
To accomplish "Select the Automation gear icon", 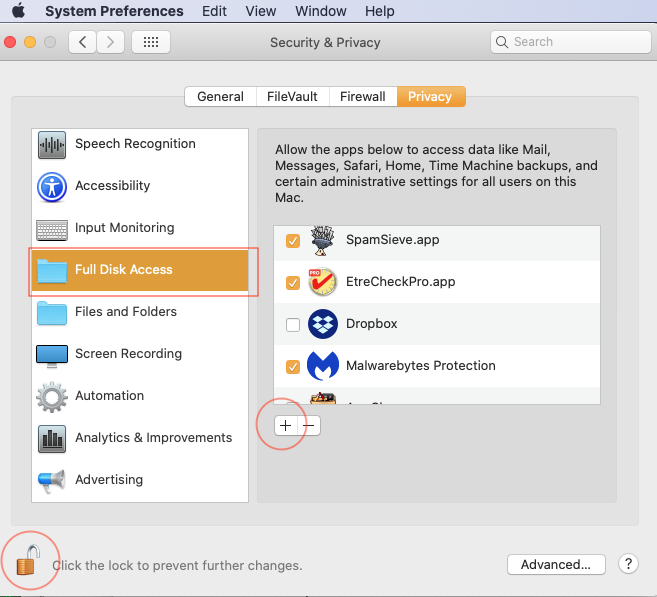I will click(x=52, y=397).
